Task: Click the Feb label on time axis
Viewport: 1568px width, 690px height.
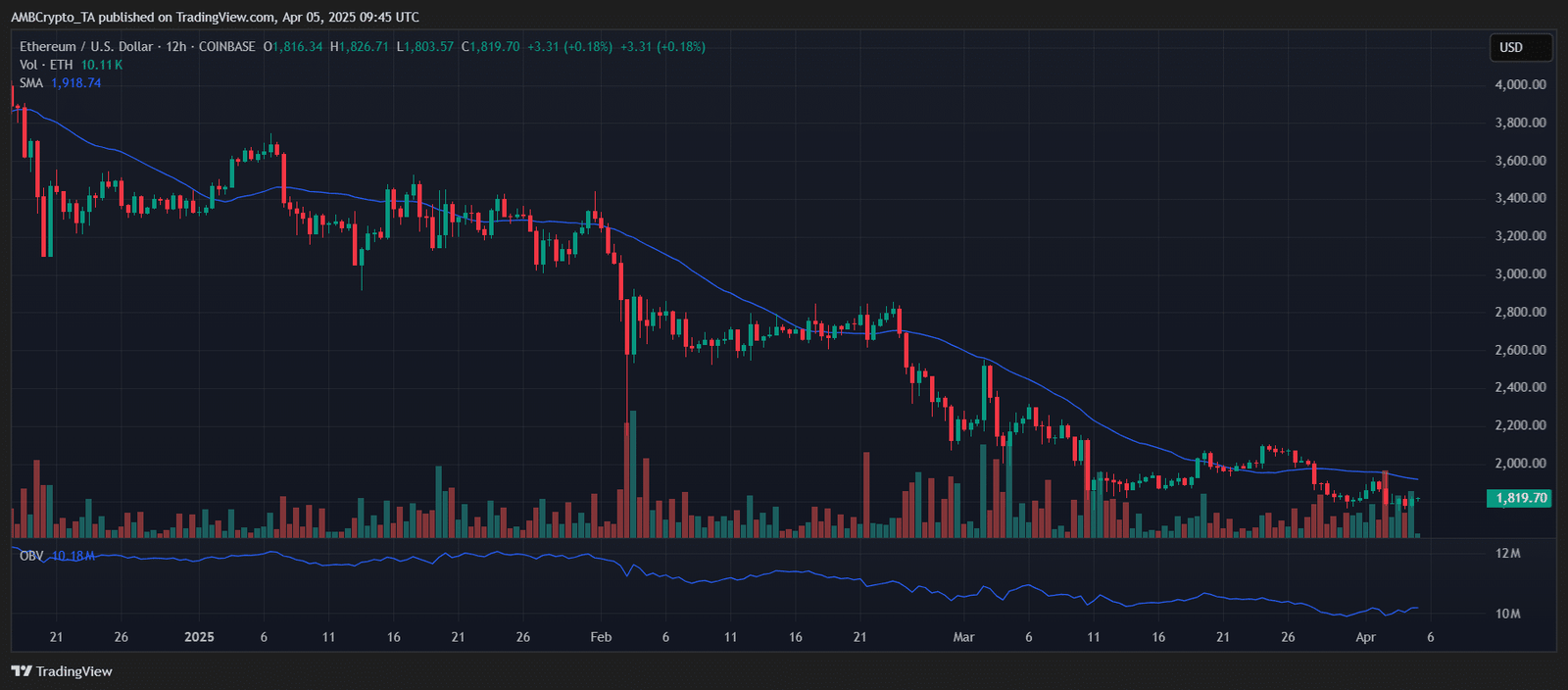Action: click(601, 637)
